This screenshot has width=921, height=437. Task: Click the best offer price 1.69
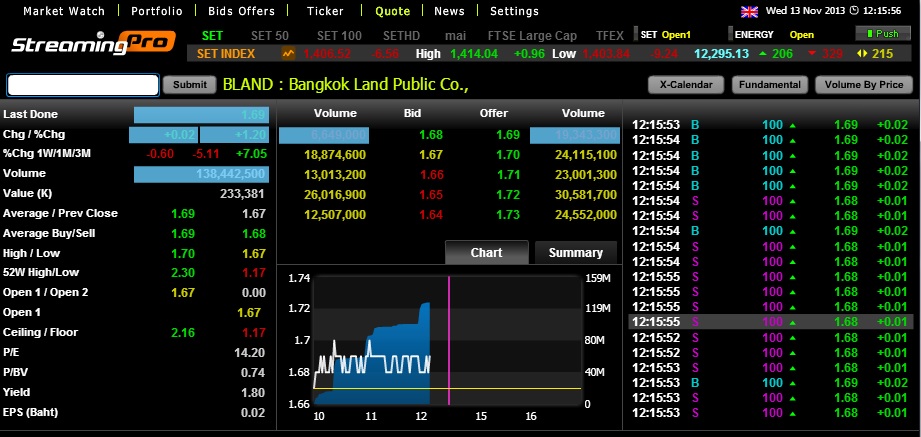click(x=508, y=135)
